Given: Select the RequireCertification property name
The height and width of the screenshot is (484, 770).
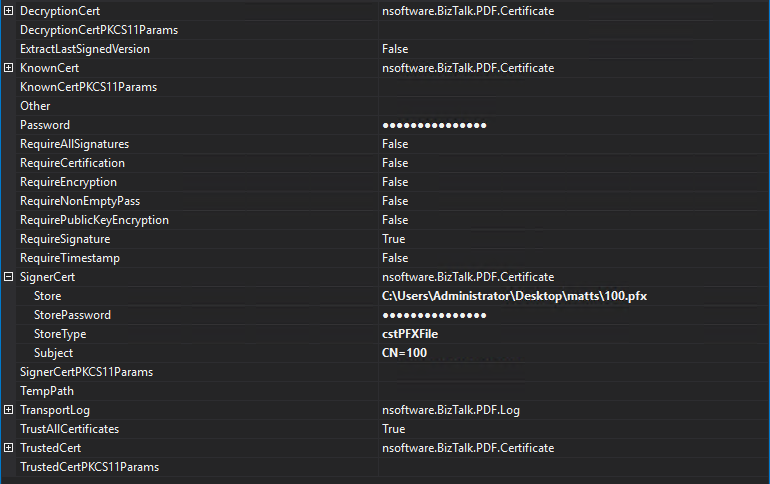Looking at the screenshot, I should (72, 163).
